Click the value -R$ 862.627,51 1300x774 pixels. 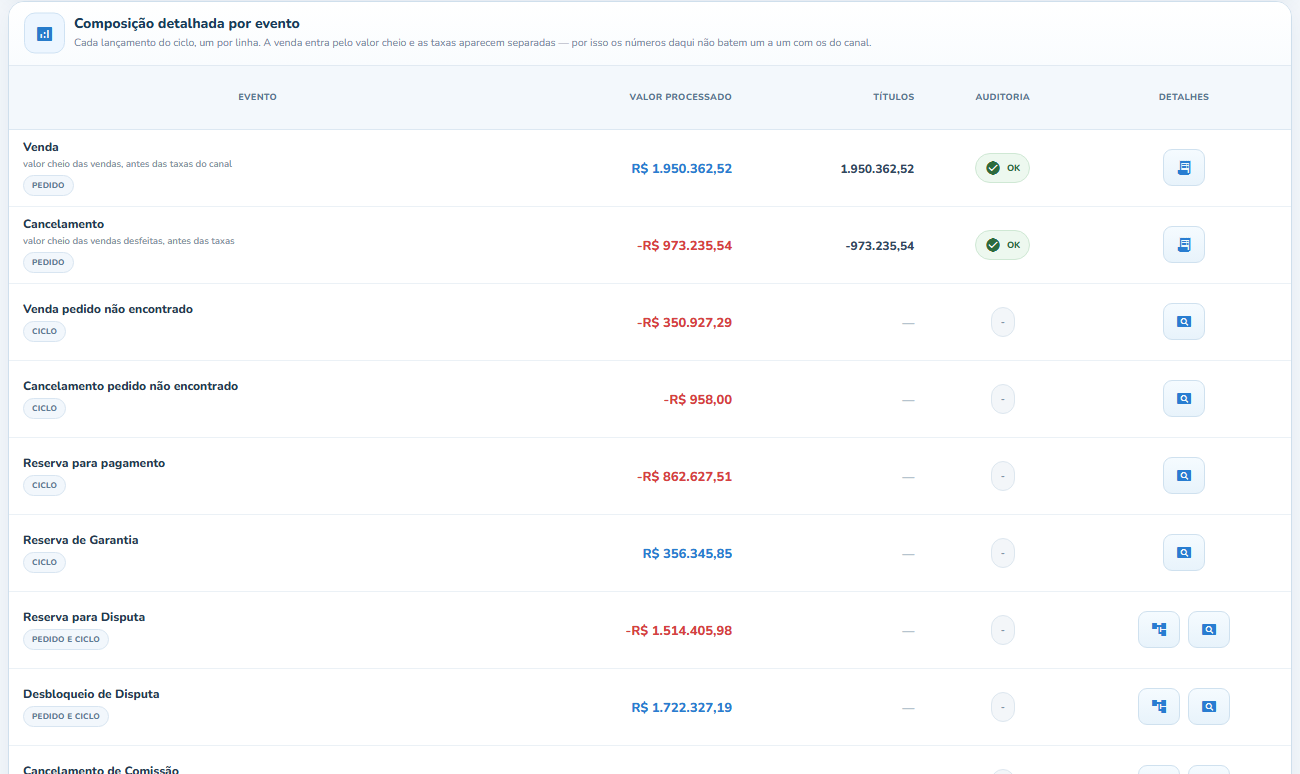pos(684,477)
